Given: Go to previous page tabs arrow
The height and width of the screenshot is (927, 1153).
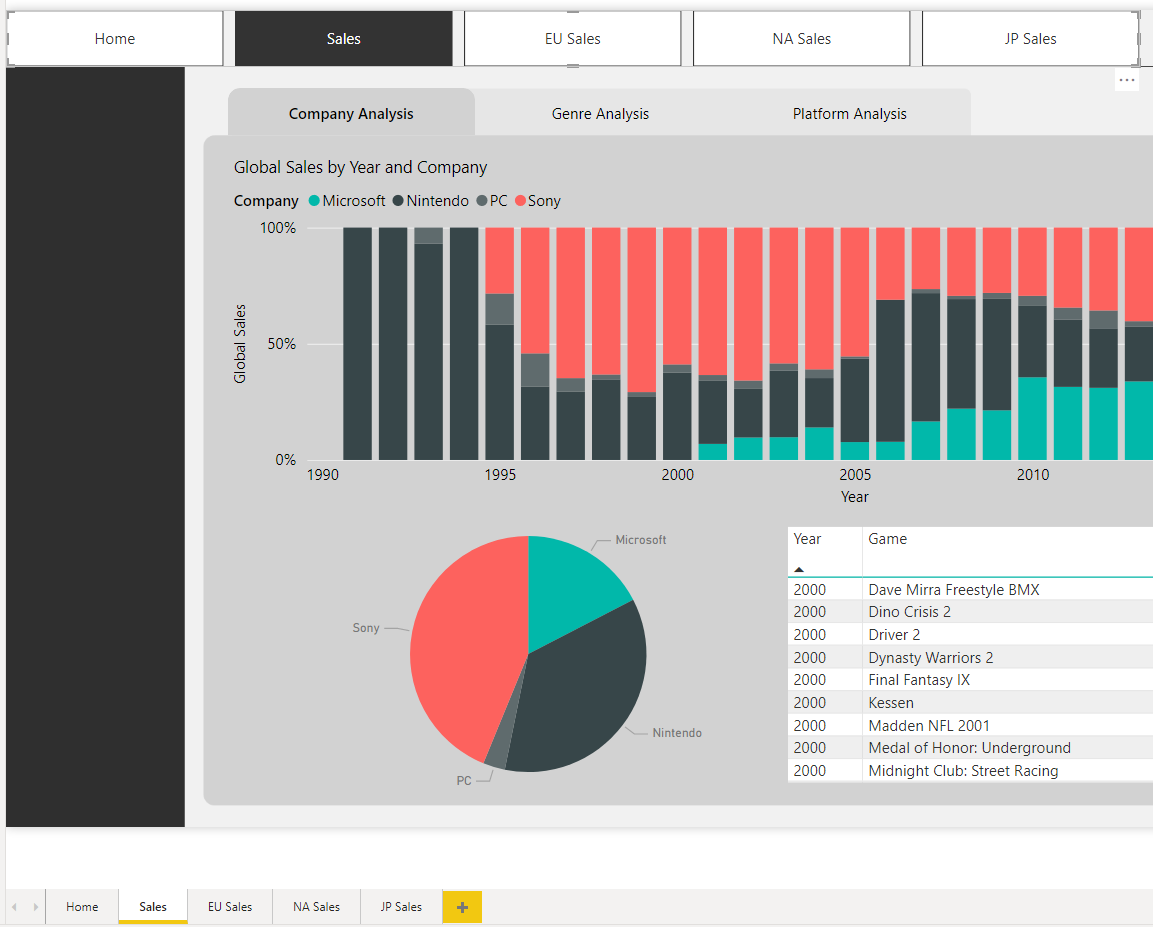Looking at the screenshot, I should click(14, 907).
